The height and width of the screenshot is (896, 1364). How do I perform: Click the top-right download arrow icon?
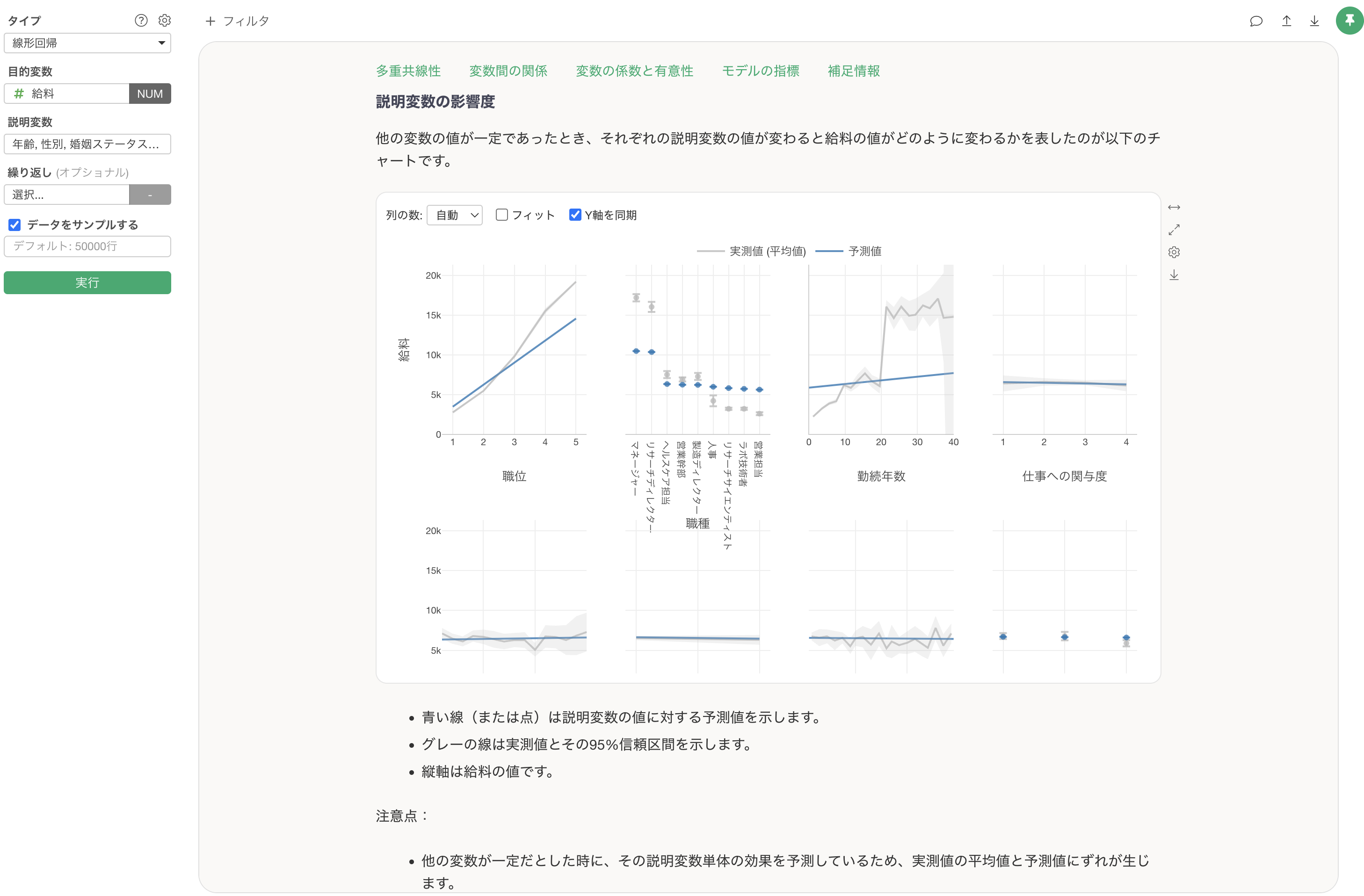[x=1315, y=21]
